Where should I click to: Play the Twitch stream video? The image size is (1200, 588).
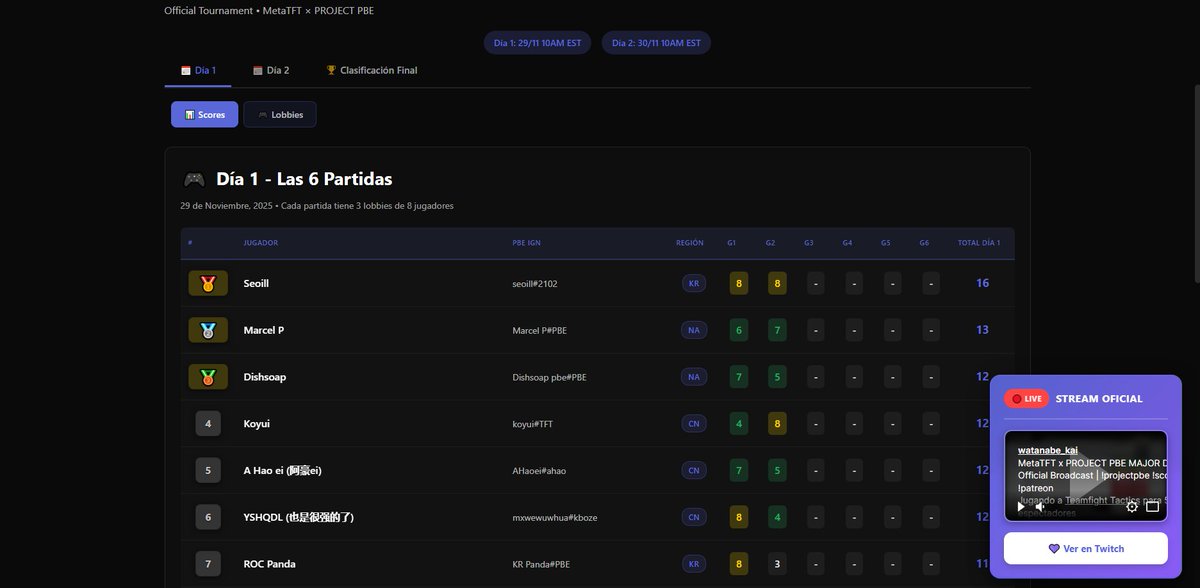click(1020, 506)
